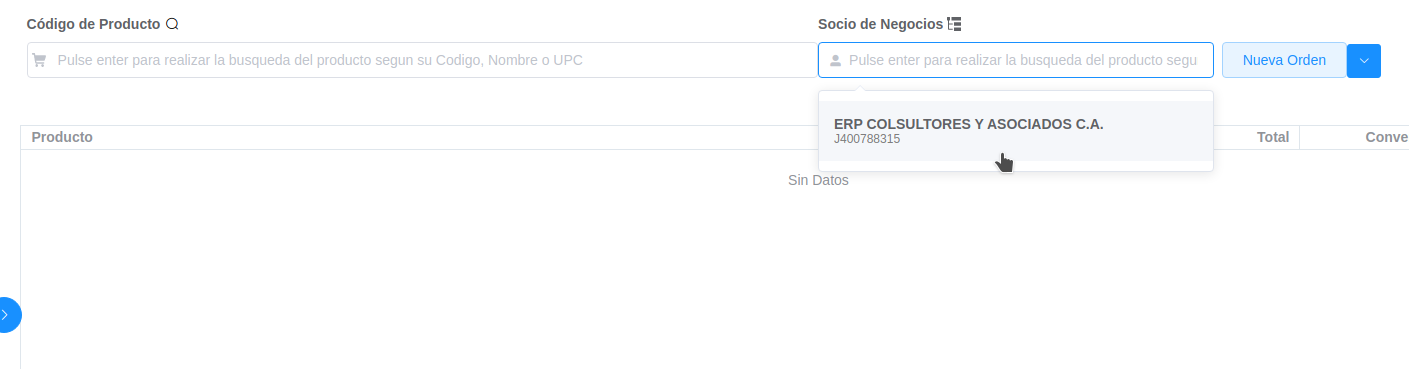Focus the product code search input

pos(420,60)
